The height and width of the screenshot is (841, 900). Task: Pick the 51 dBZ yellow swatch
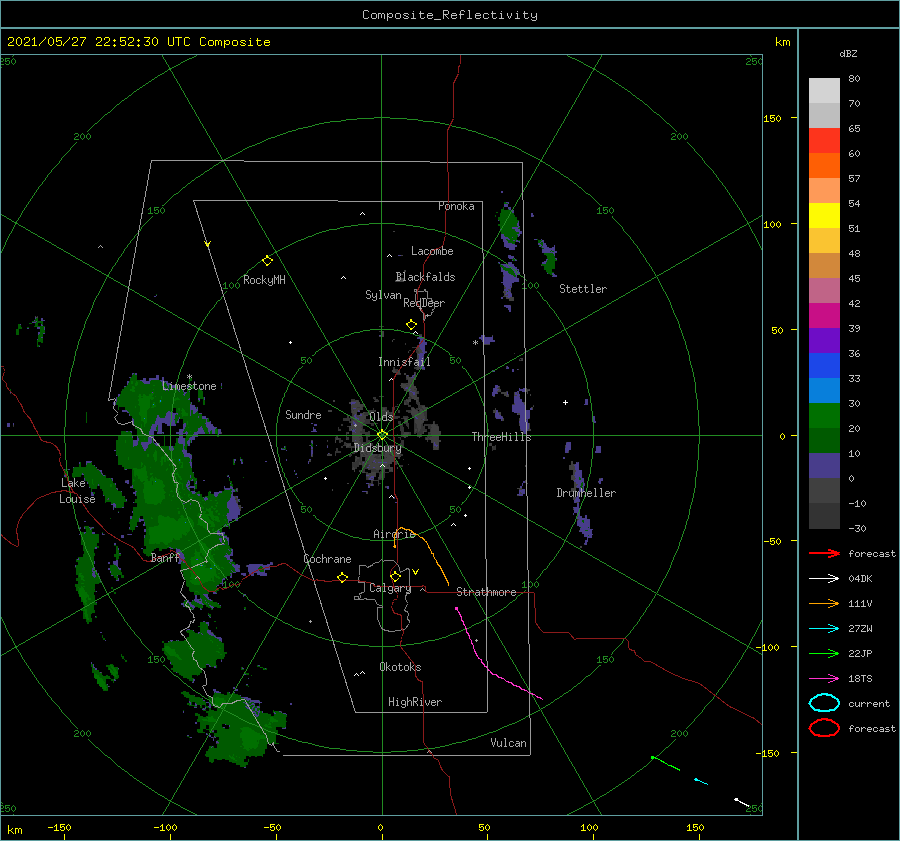click(x=824, y=215)
